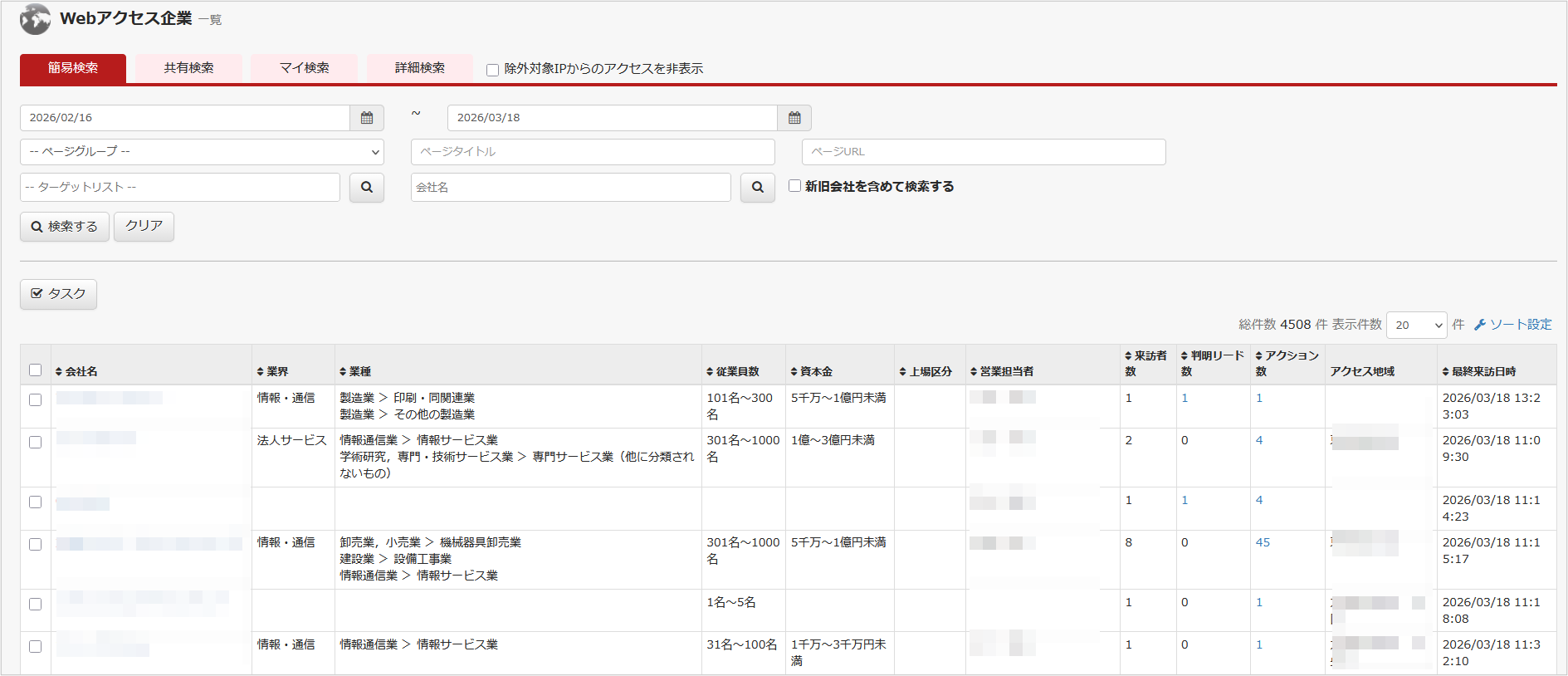The height and width of the screenshot is (676, 1568).
Task: Enable 新旧会社を含めて検索する checkbox
Action: tap(794, 186)
